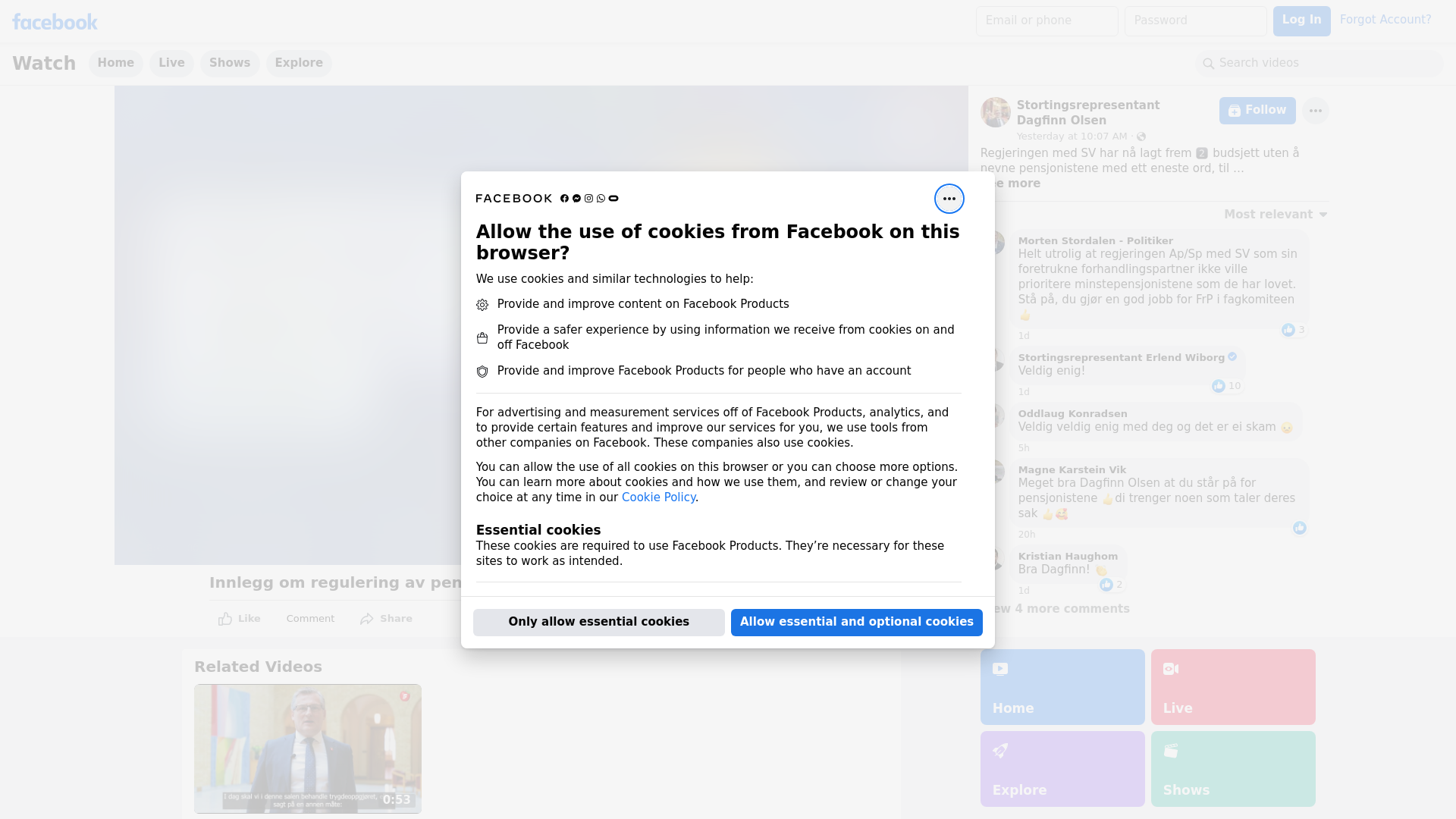
Task: Select the Live tab in Watch bar
Action: [171, 63]
